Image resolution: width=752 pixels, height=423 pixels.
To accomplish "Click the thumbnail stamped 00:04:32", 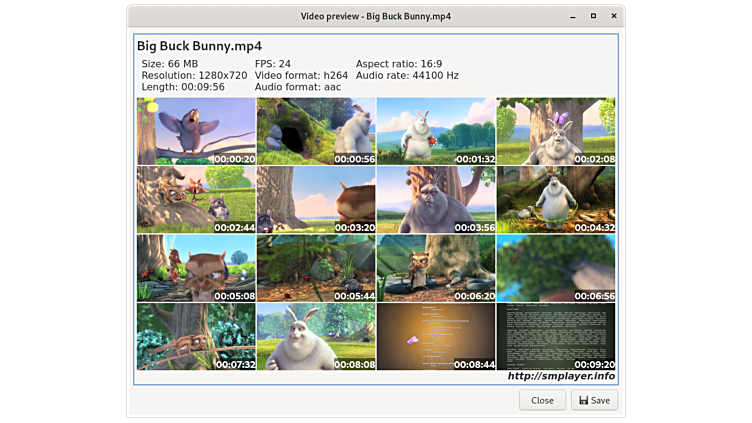I will click(556, 199).
